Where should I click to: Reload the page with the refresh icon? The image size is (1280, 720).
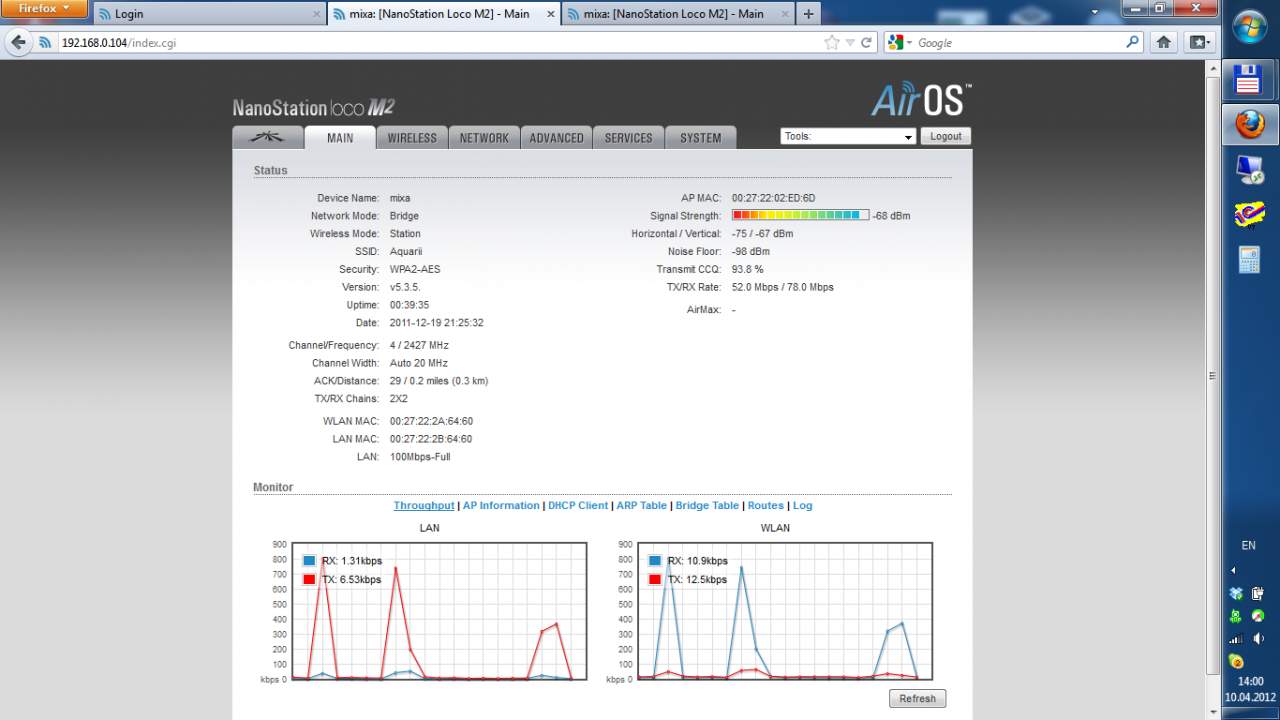click(x=867, y=43)
